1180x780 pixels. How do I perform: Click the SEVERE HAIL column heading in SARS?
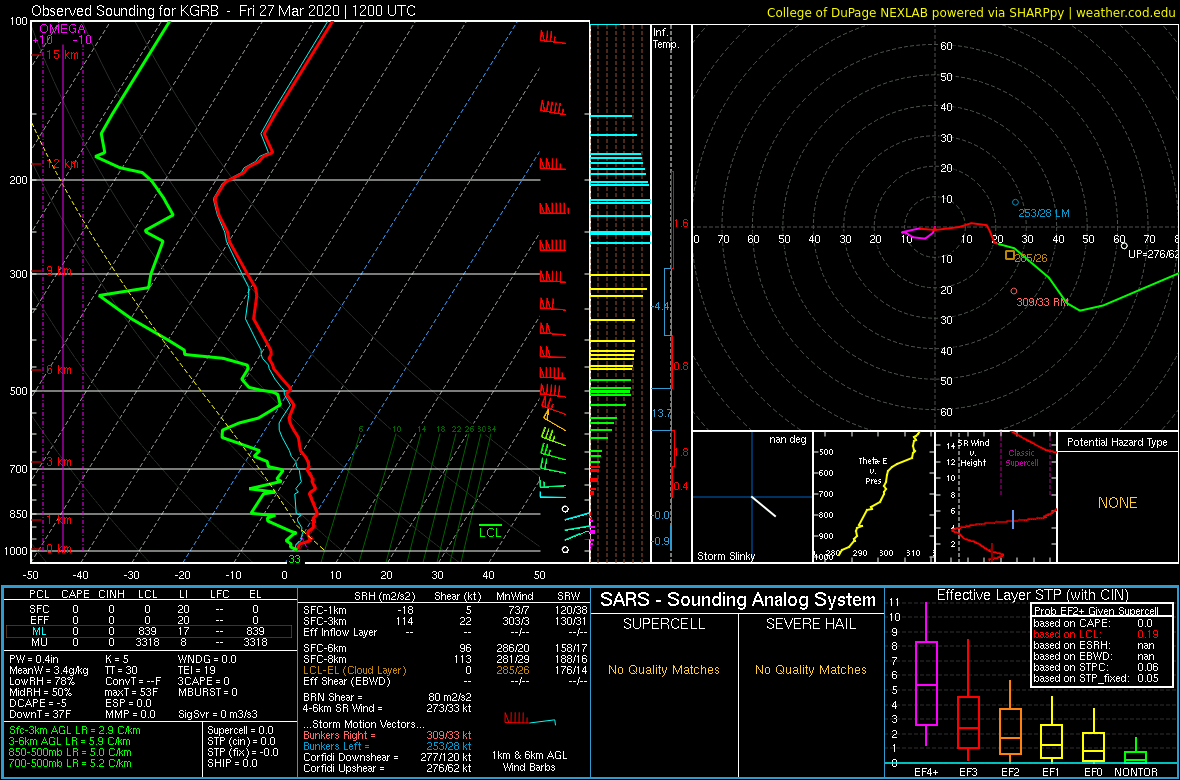coord(812,625)
